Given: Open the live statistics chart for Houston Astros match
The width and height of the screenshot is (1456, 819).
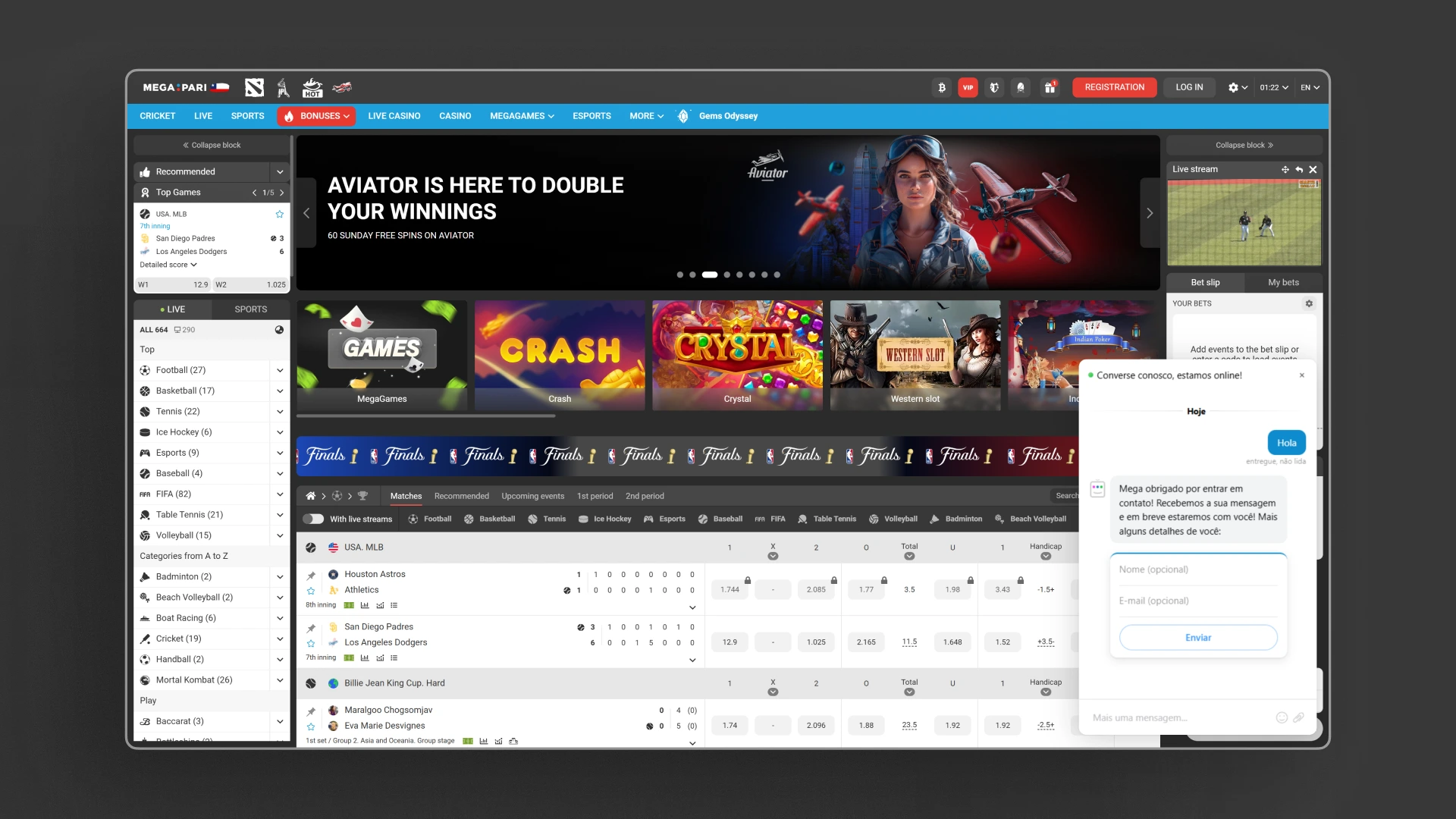Looking at the screenshot, I should (365, 605).
